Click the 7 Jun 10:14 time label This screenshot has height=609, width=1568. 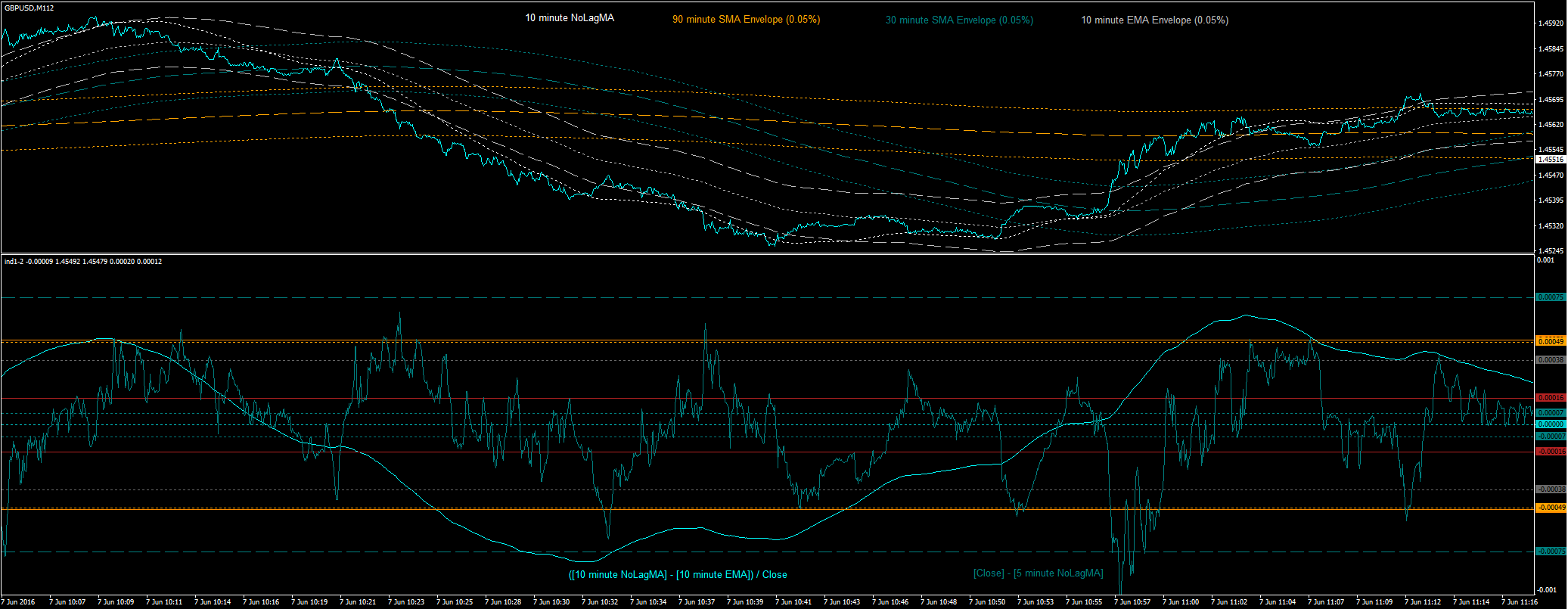point(213,603)
